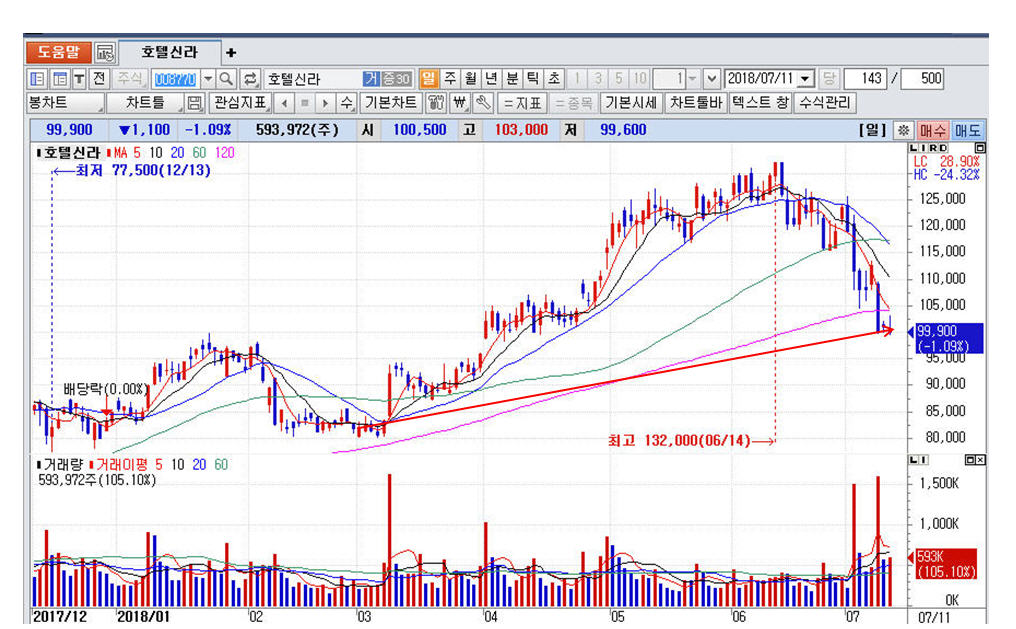The width and height of the screenshot is (1016, 629).
Task: Click the blue 매도 sell button
Action: click(967, 130)
